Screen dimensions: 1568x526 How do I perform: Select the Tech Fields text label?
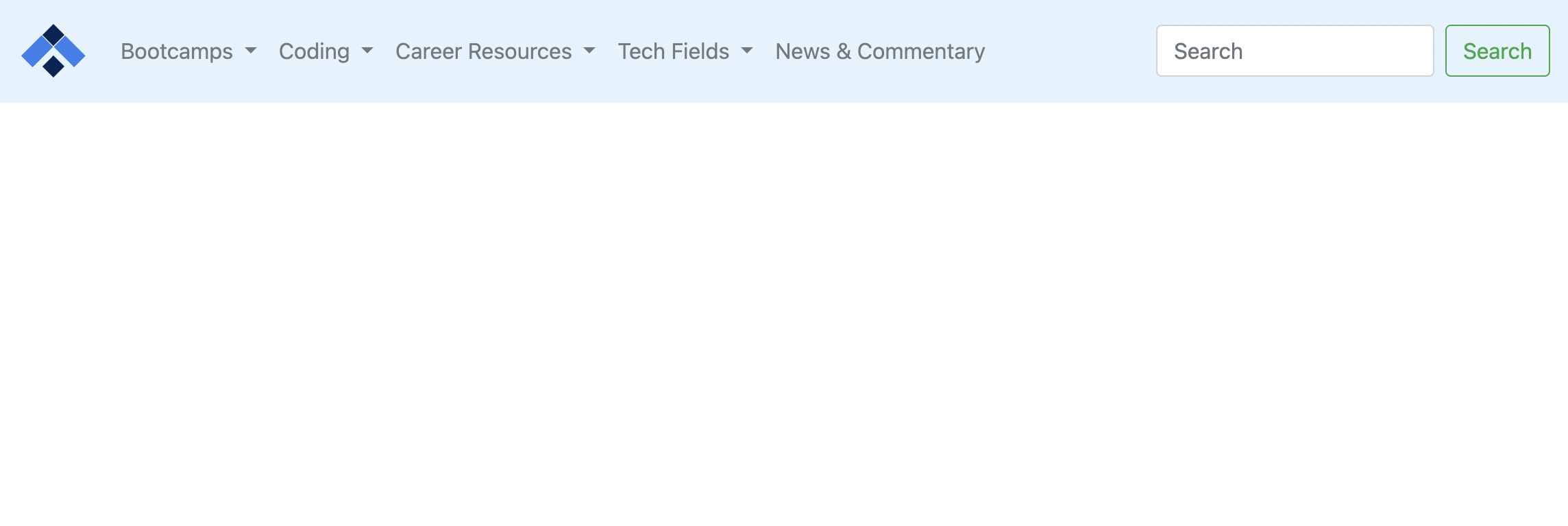tap(674, 51)
